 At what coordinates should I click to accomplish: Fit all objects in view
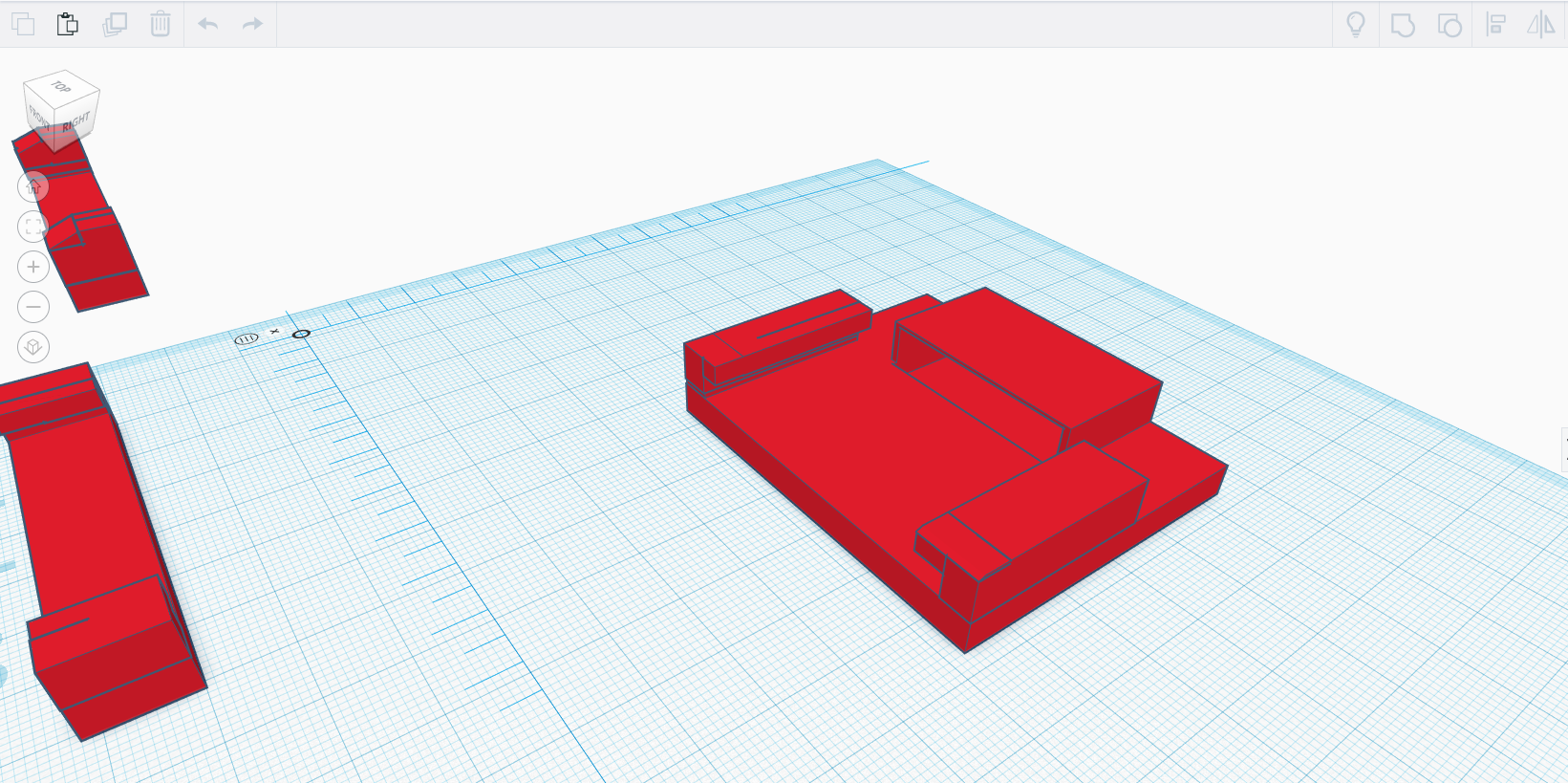[33, 227]
